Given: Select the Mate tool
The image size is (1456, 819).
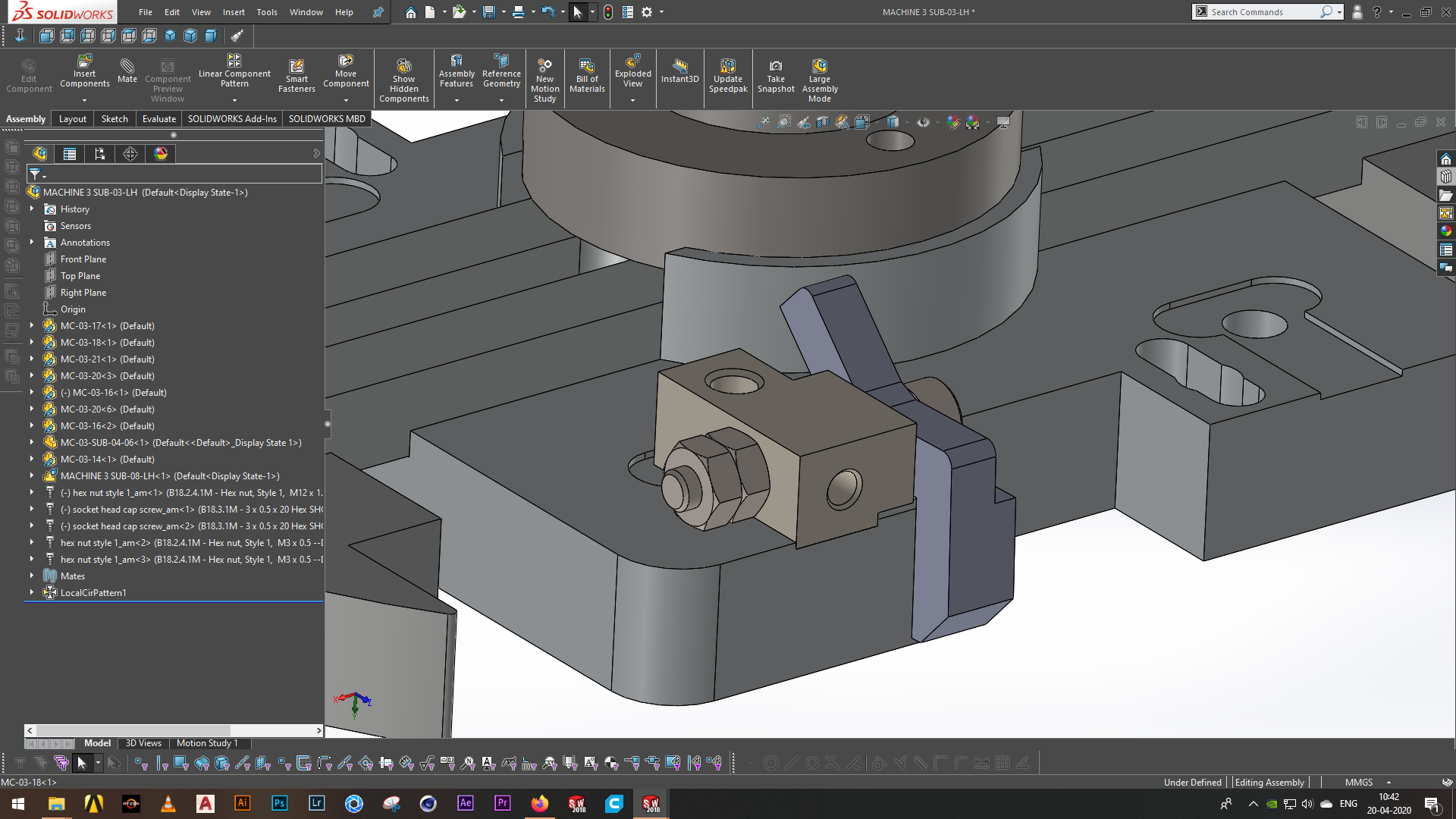Looking at the screenshot, I should coord(127,70).
